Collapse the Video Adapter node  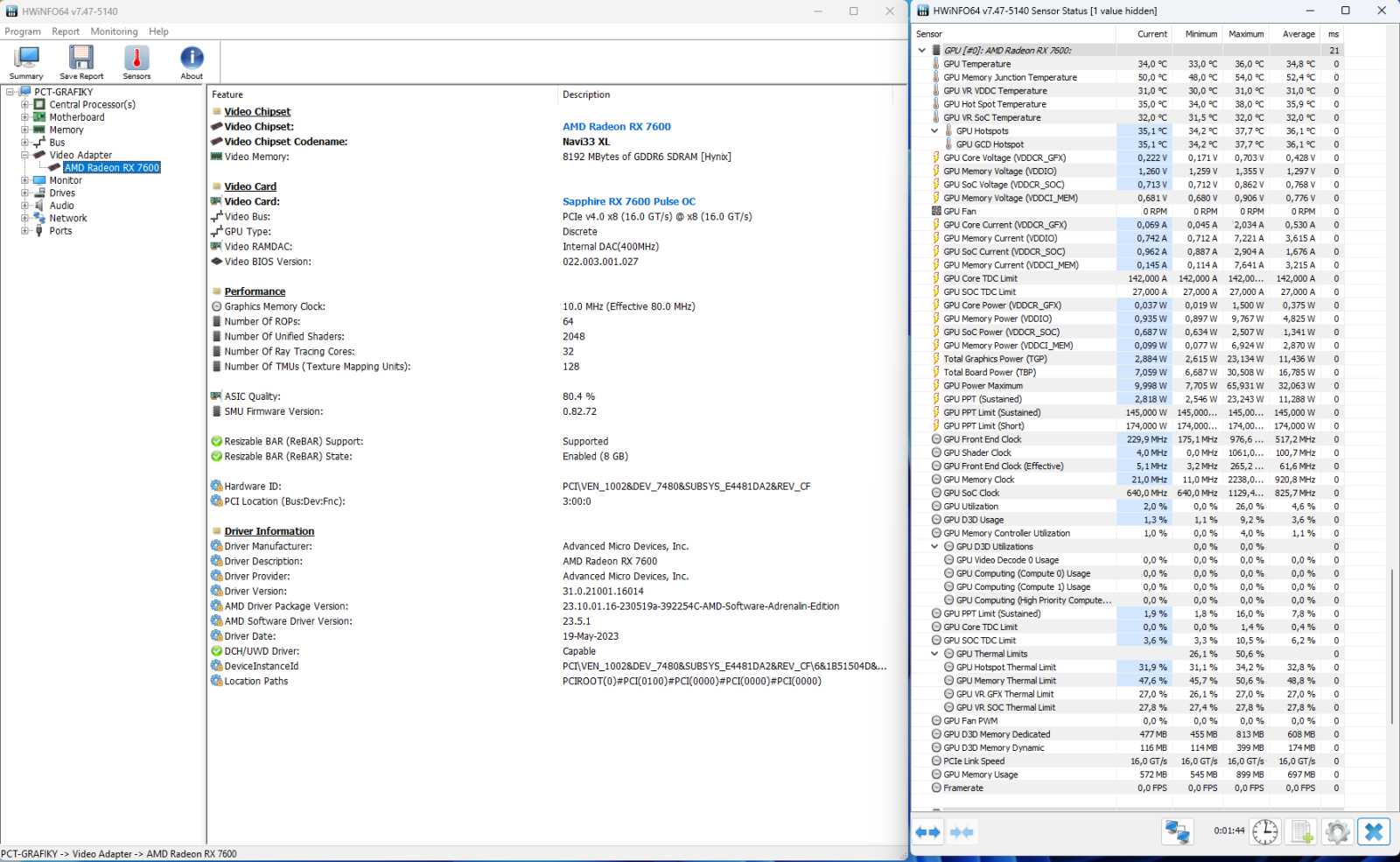pos(24,155)
